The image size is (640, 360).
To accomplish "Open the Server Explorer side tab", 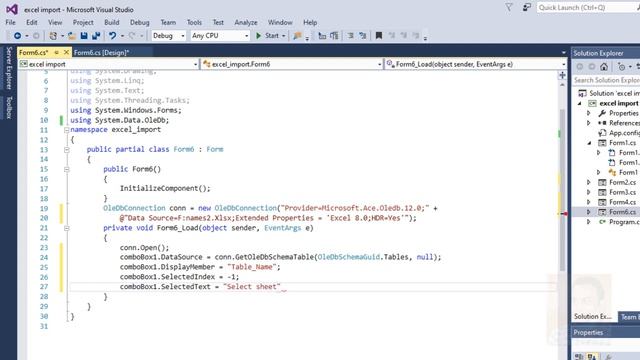I will tap(9, 68).
